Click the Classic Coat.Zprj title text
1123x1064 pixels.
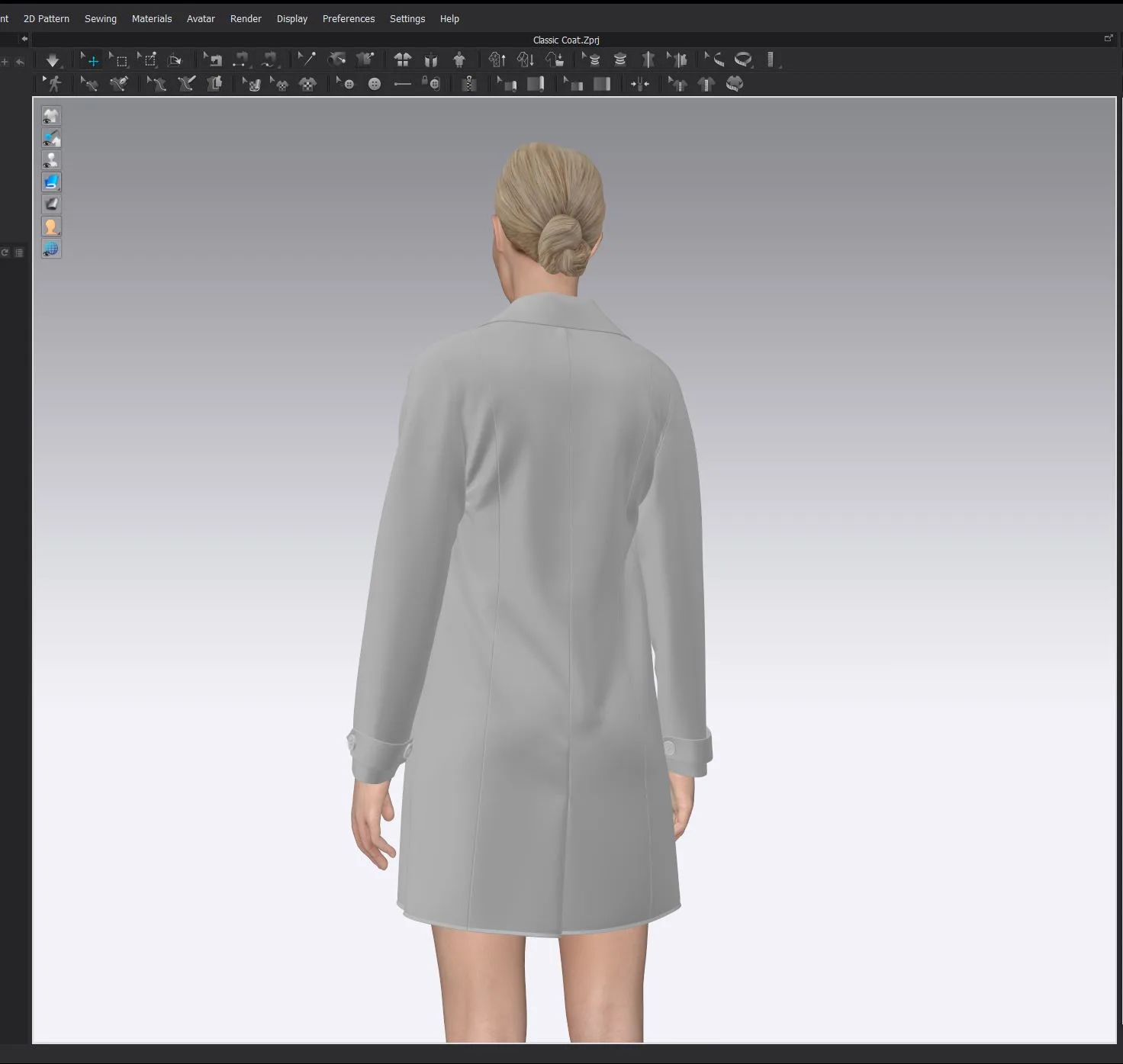(566, 40)
